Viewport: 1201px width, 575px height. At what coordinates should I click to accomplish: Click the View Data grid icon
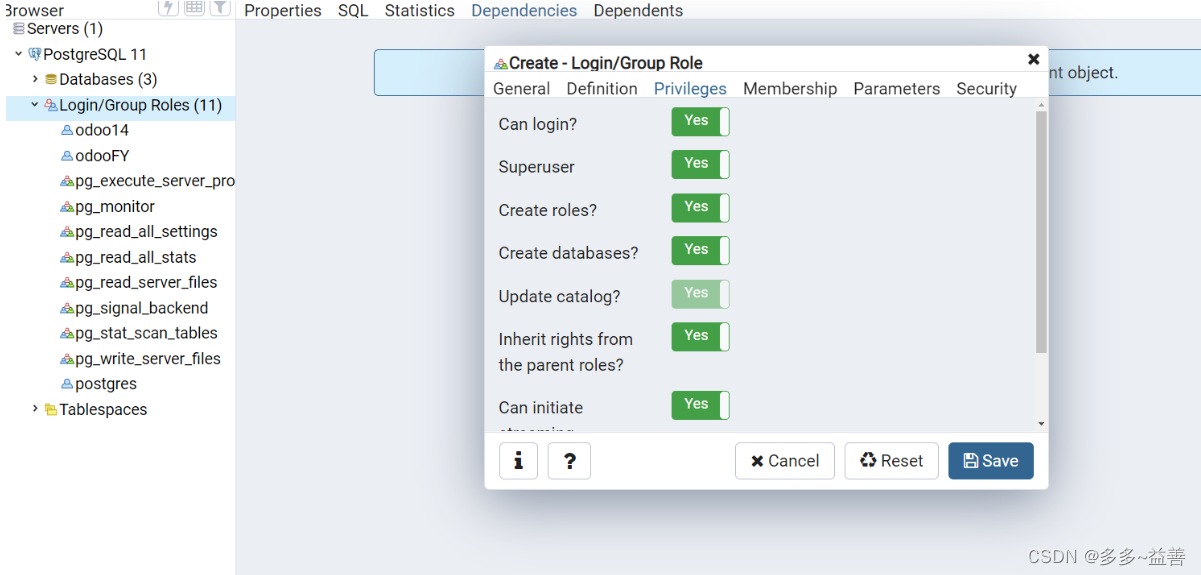[x=194, y=8]
